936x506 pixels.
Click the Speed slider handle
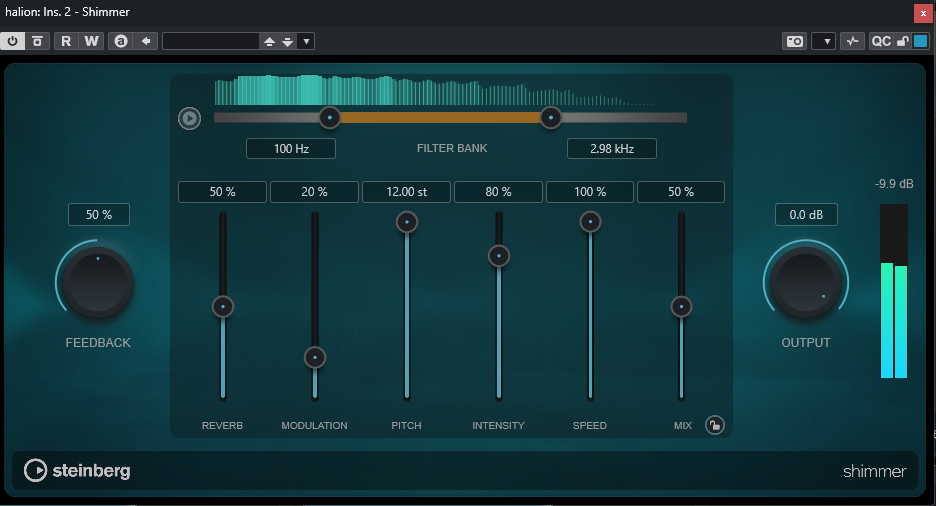(590, 222)
